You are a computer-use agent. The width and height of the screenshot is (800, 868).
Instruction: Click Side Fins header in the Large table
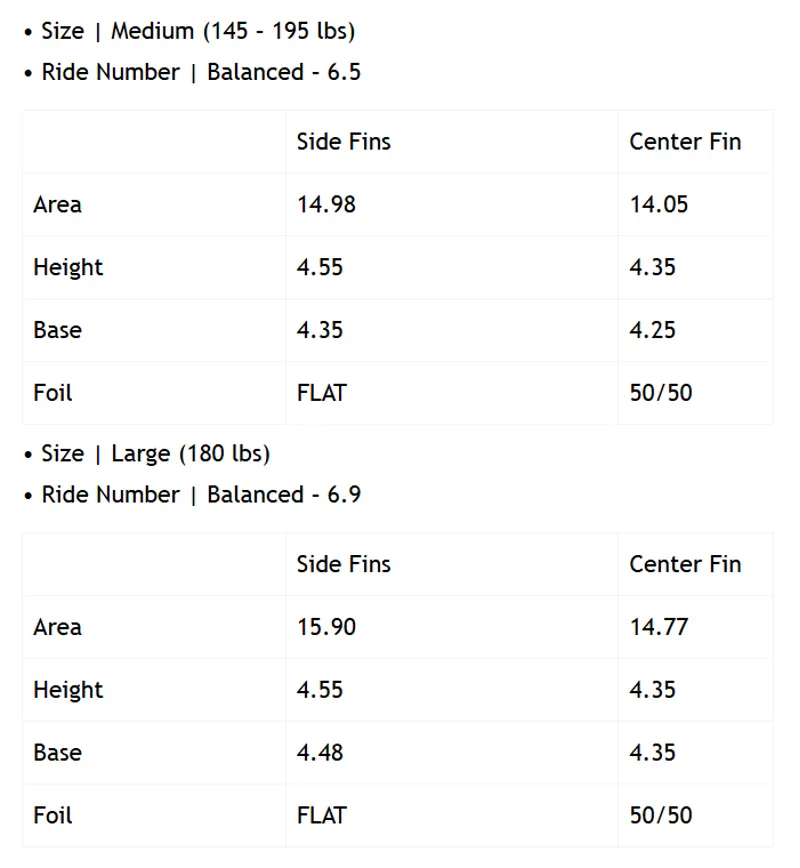[x=343, y=564]
